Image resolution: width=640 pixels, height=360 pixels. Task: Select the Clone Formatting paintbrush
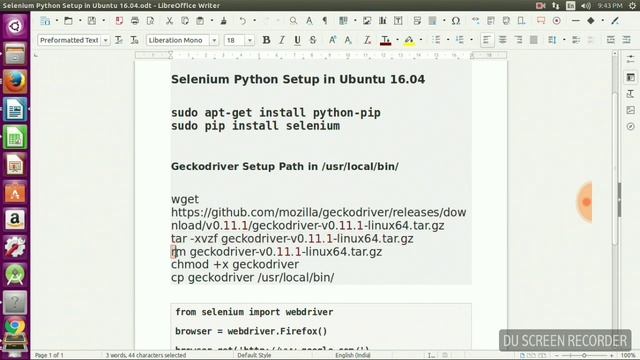224,21
